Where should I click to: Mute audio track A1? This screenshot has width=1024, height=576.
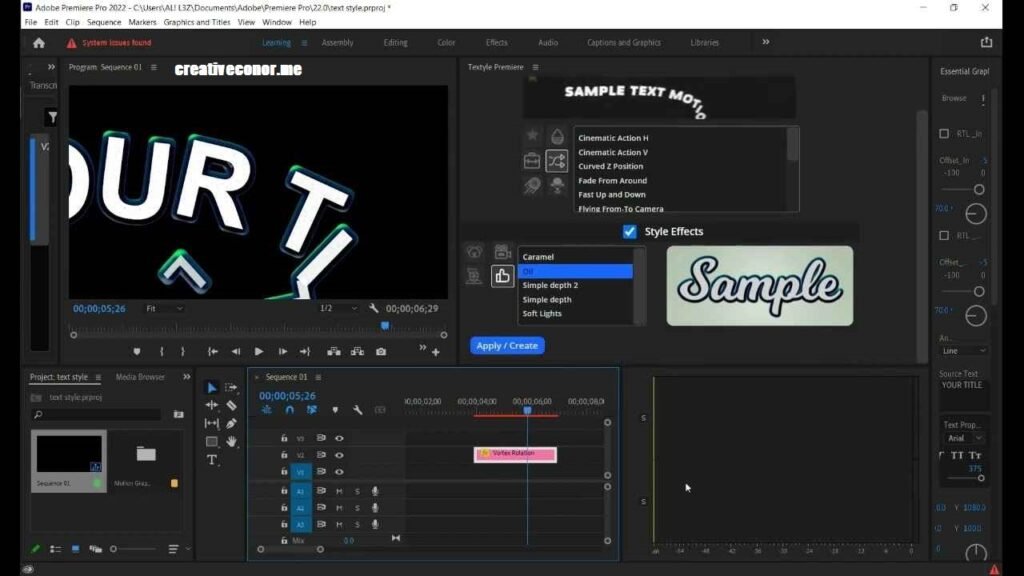tap(339, 491)
